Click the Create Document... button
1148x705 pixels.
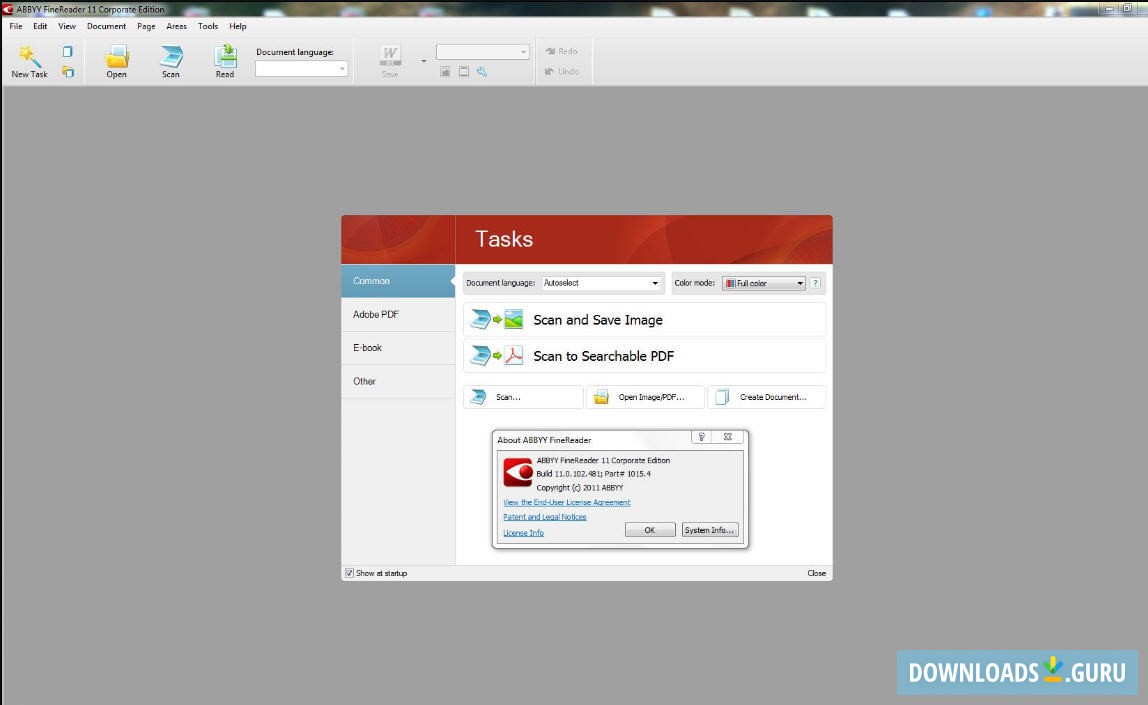[x=767, y=397]
